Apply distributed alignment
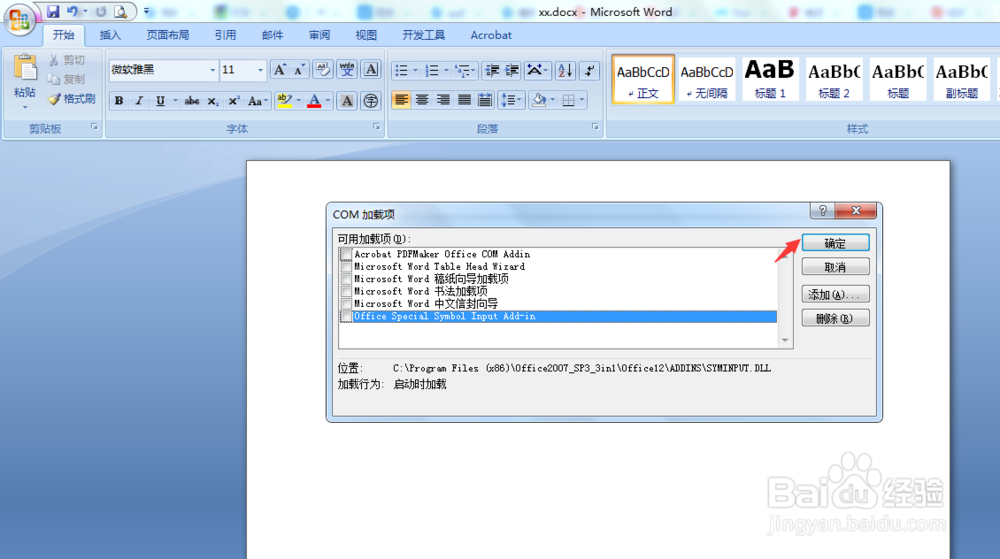The image size is (1000, 559). 485,100
